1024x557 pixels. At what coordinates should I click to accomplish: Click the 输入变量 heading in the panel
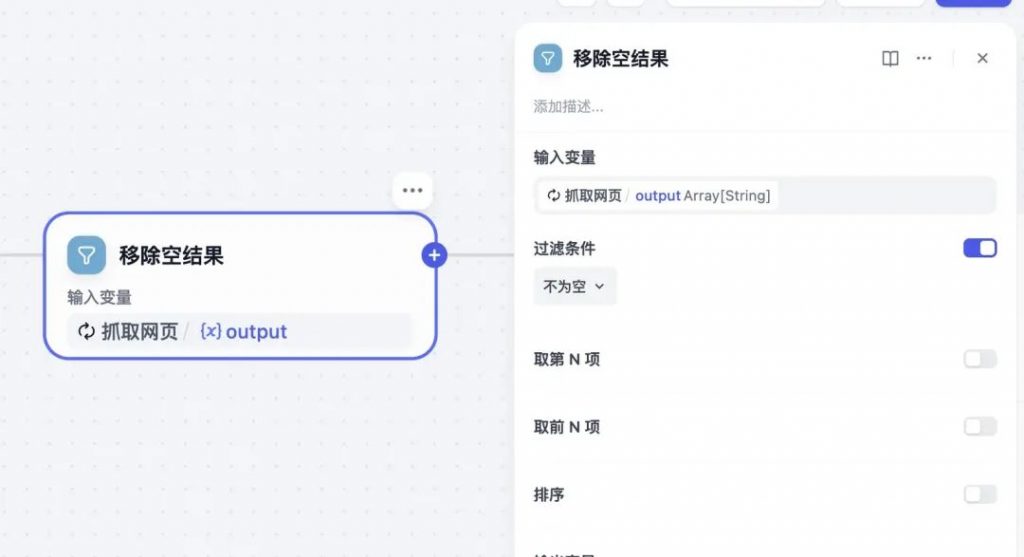[564, 157]
